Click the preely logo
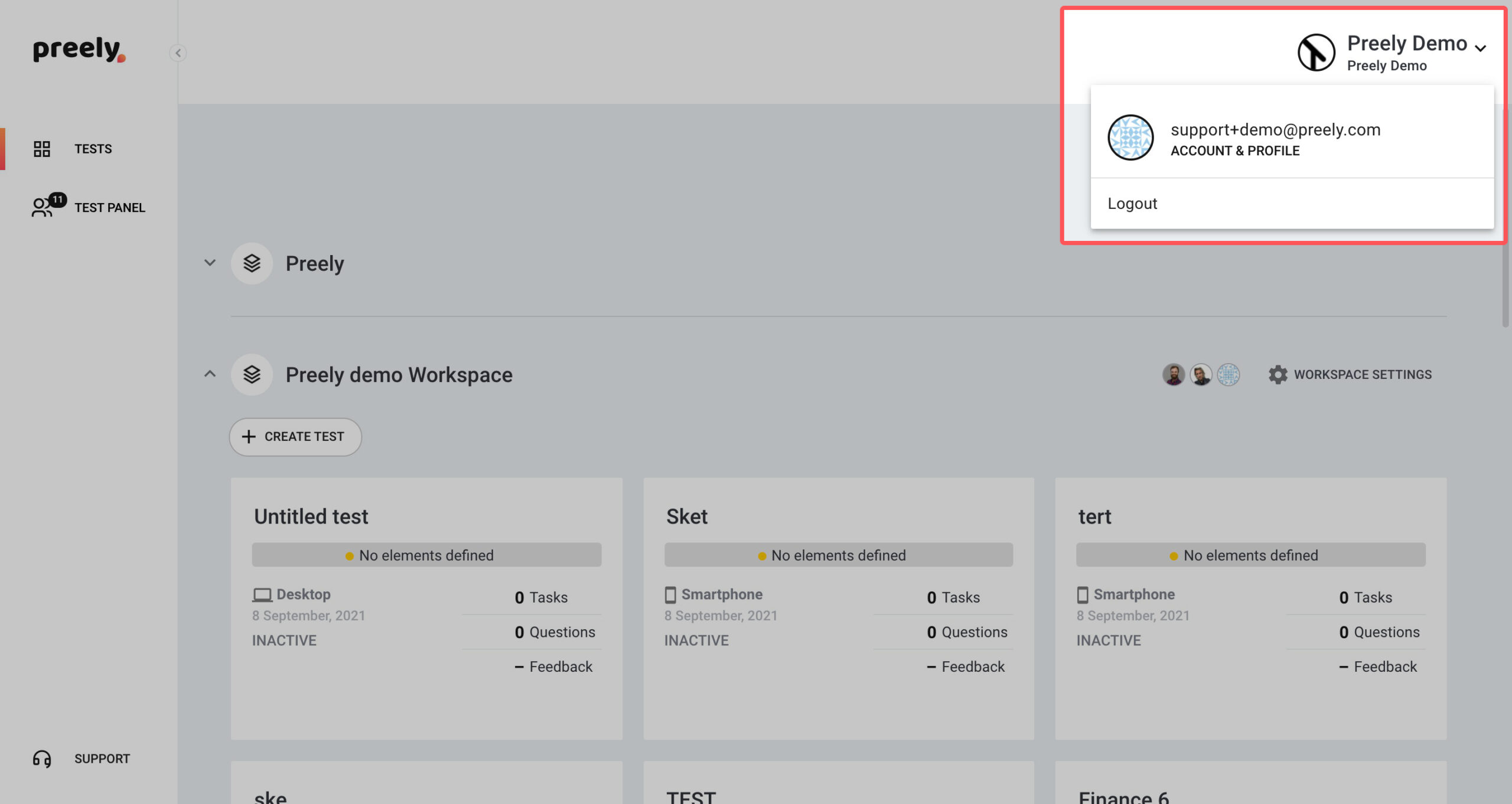The height and width of the screenshot is (804, 1512). point(79,50)
